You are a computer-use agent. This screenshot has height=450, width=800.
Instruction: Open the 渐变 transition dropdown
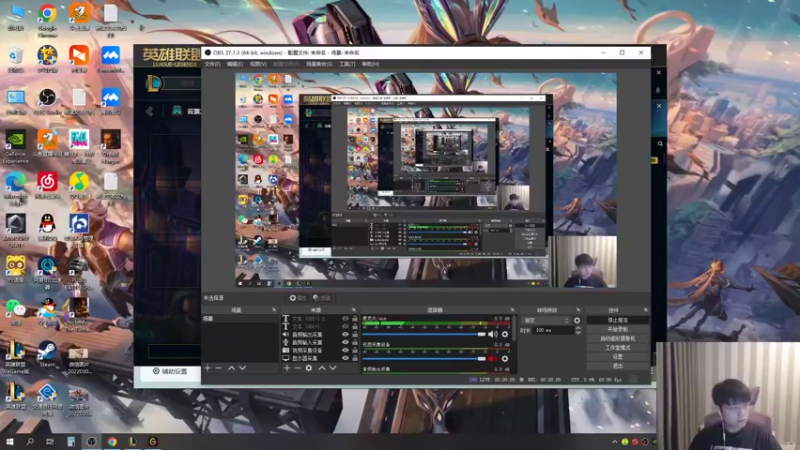click(x=545, y=320)
